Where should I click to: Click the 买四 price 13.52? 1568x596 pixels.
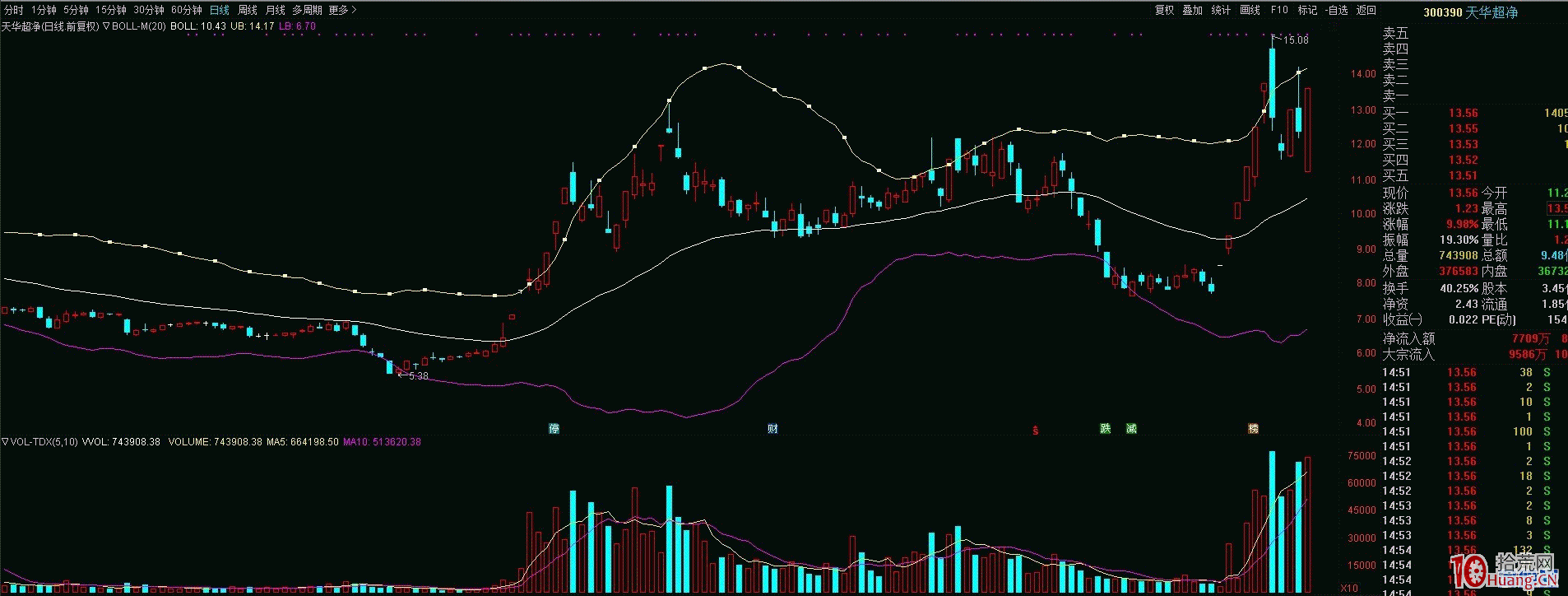click(1464, 160)
